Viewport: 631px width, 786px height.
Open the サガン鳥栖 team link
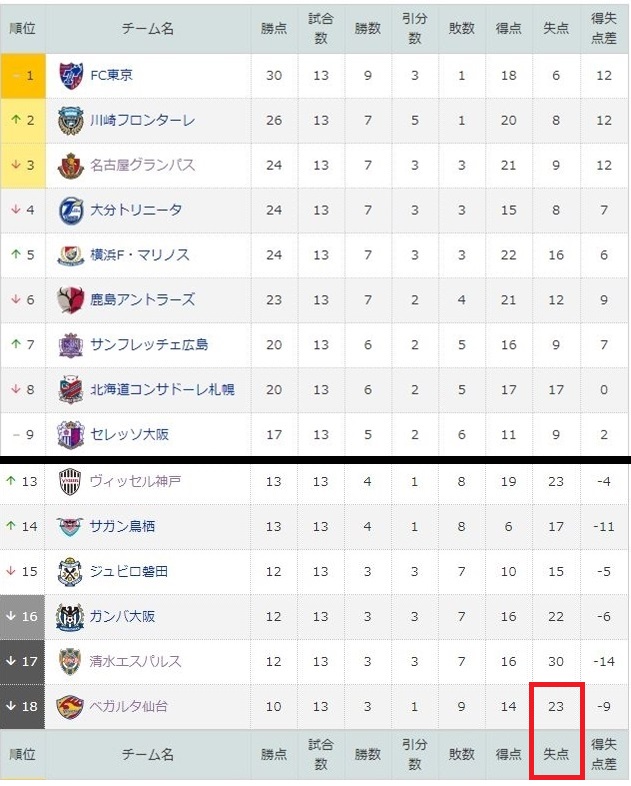click(x=122, y=526)
